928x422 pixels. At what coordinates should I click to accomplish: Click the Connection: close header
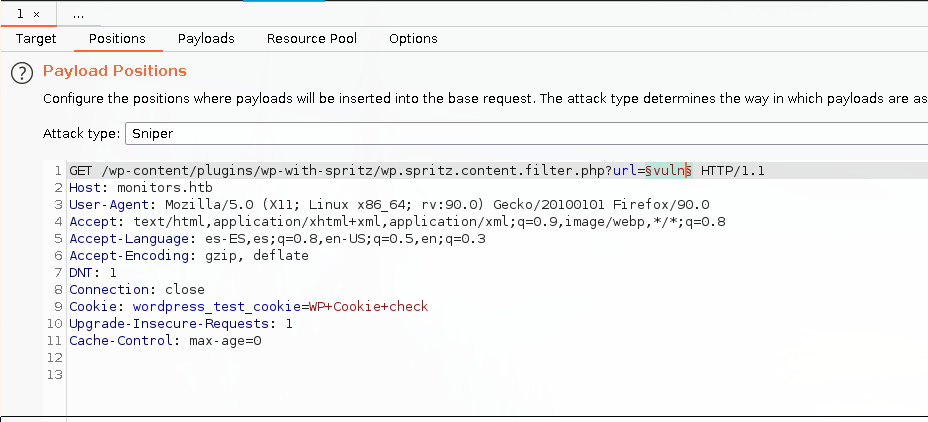point(136,290)
